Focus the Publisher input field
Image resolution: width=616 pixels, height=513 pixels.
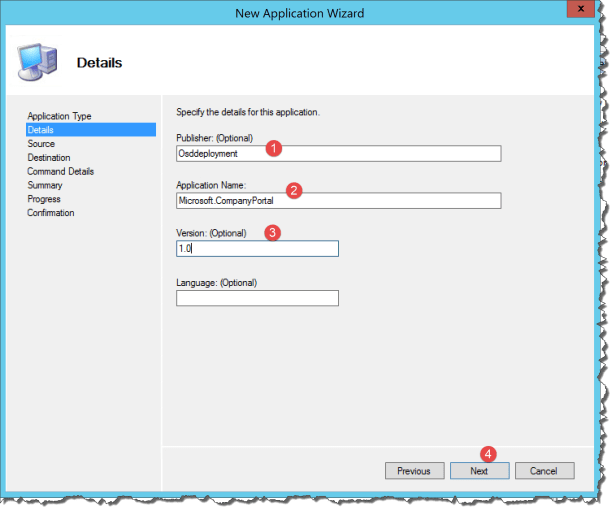click(339, 154)
